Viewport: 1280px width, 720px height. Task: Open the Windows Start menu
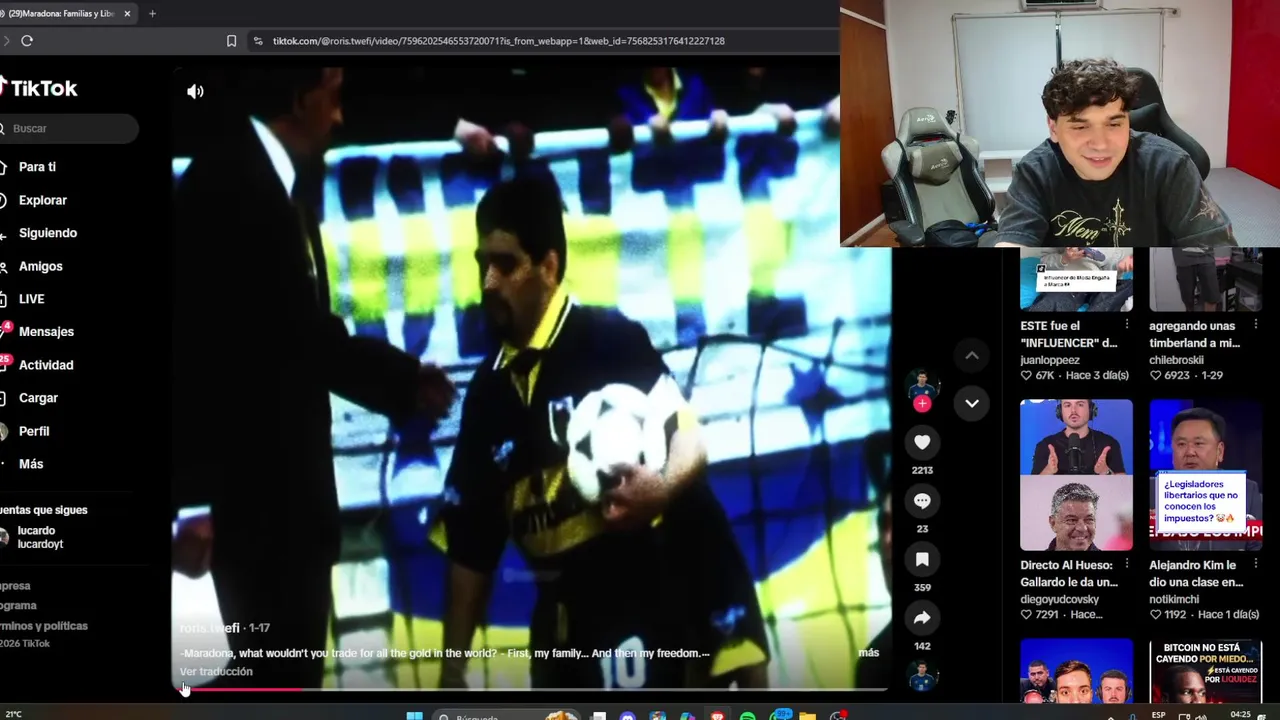coord(414,716)
